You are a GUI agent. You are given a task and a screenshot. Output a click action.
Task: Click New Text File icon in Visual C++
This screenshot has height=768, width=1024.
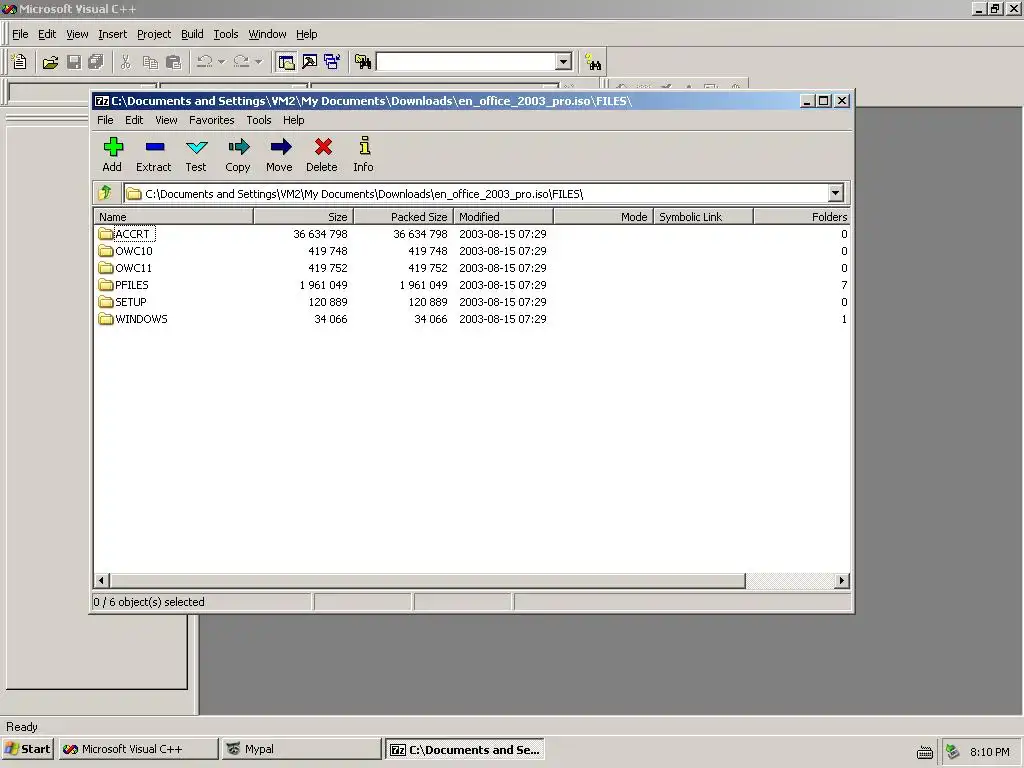coord(19,62)
